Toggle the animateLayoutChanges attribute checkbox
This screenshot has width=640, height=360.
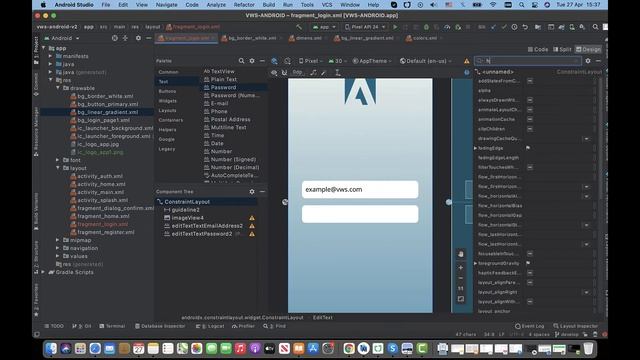529,109
